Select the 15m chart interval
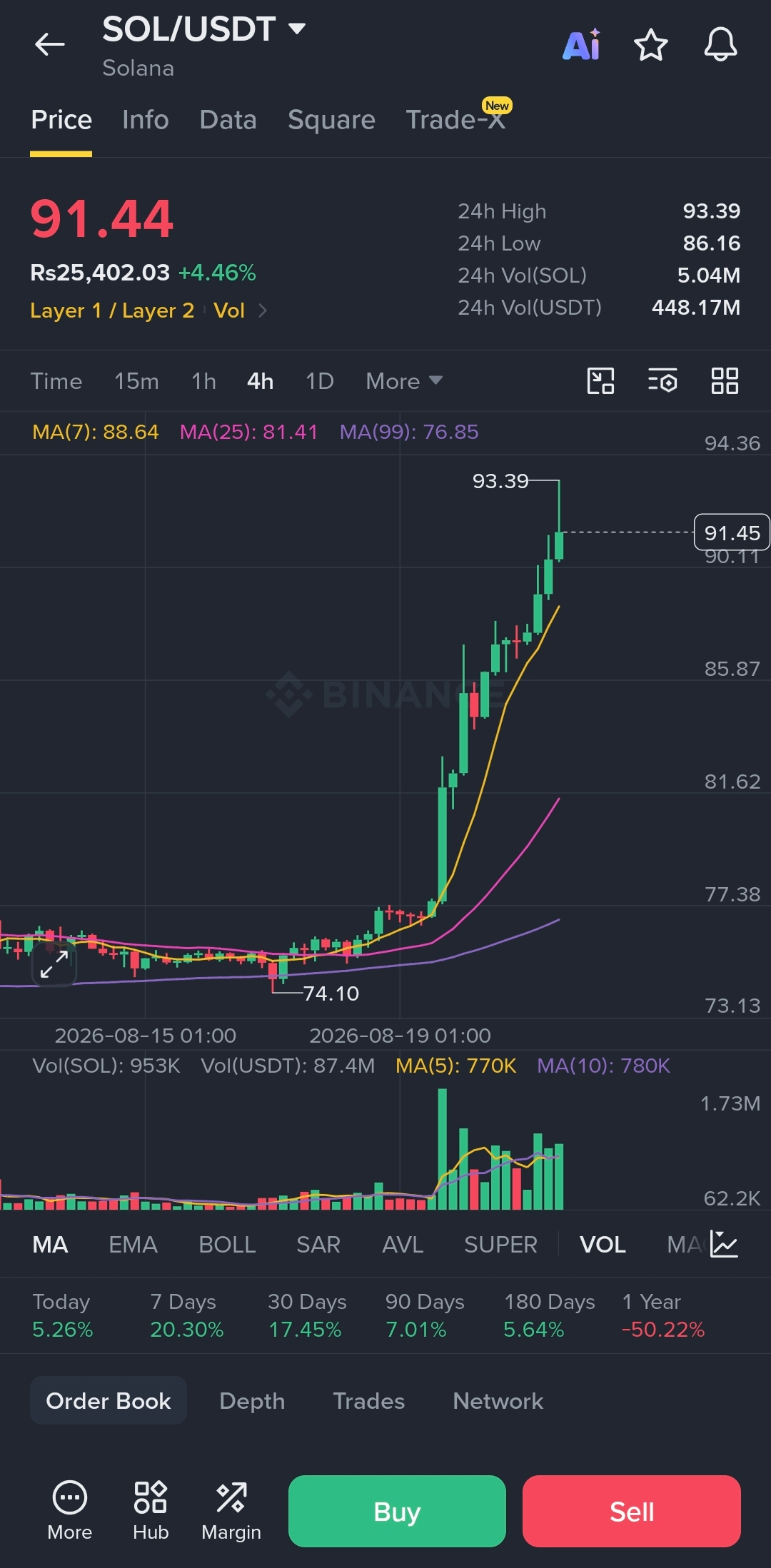This screenshot has height=1568, width=771. pos(136,381)
